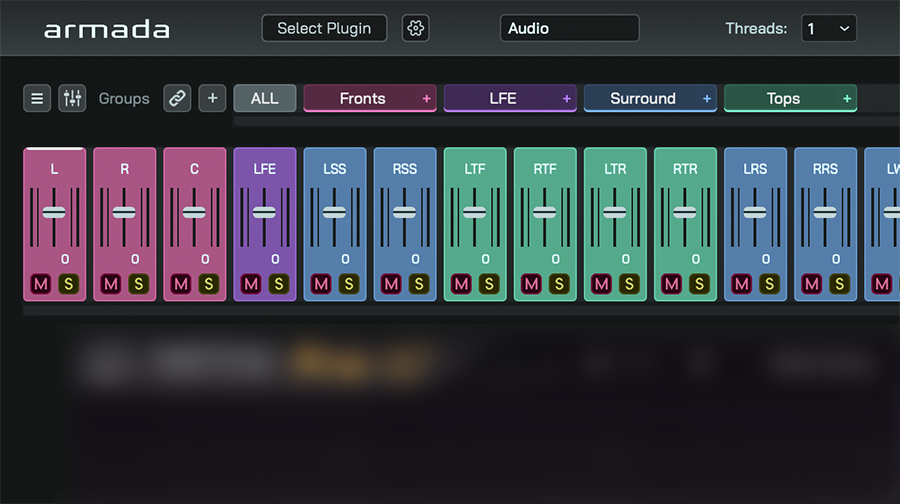Click the plus on the LFE group
Screen dimensions: 900x504
(x=567, y=99)
